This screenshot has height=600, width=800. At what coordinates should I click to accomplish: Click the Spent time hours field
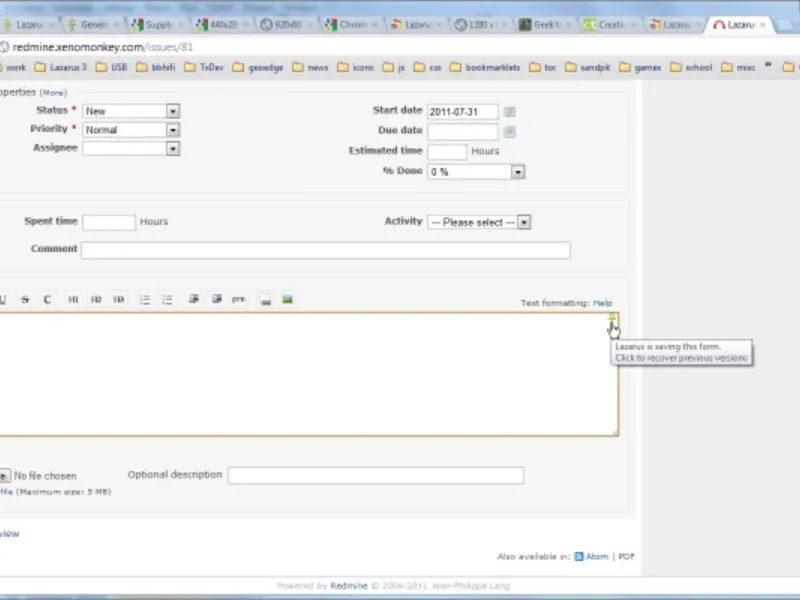[x=109, y=222]
